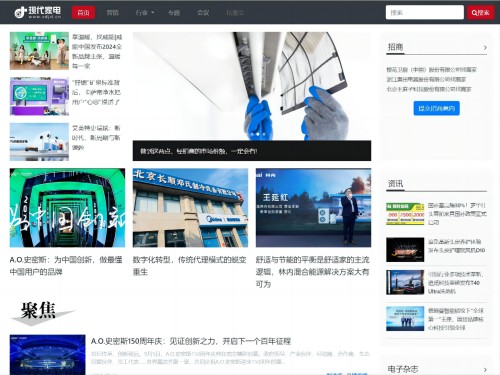Viewport: 500px width, 375px height.
Task: Open the 资讯 section heading
Action: [395, 183]
